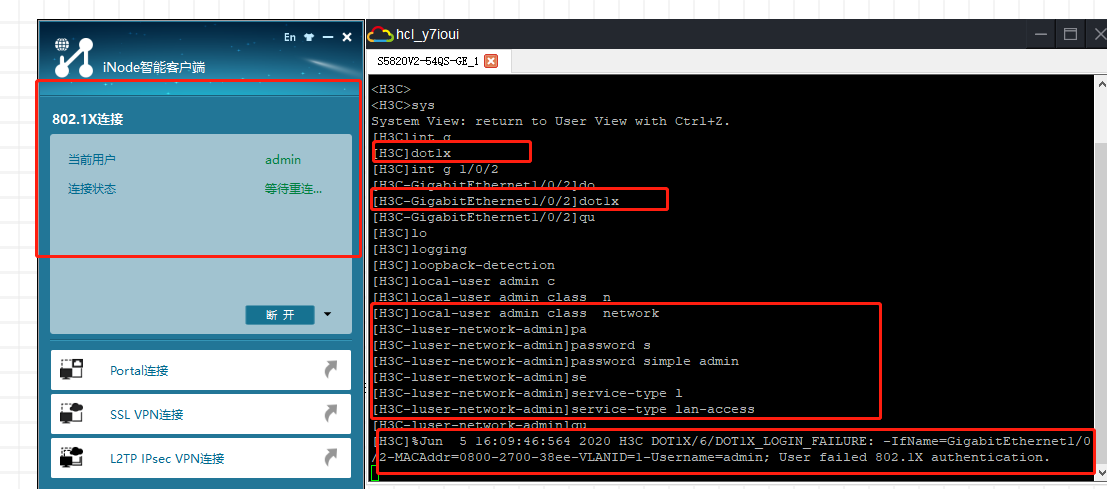The image size is (1107, 489).
Task: Click the 'password simple admin' line
Action: (x=555, y=361)
